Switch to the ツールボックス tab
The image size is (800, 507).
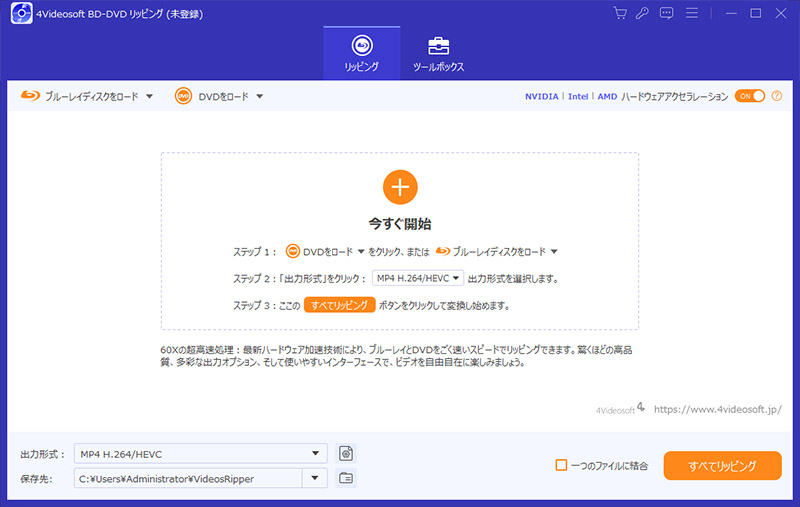coord(438,53)
